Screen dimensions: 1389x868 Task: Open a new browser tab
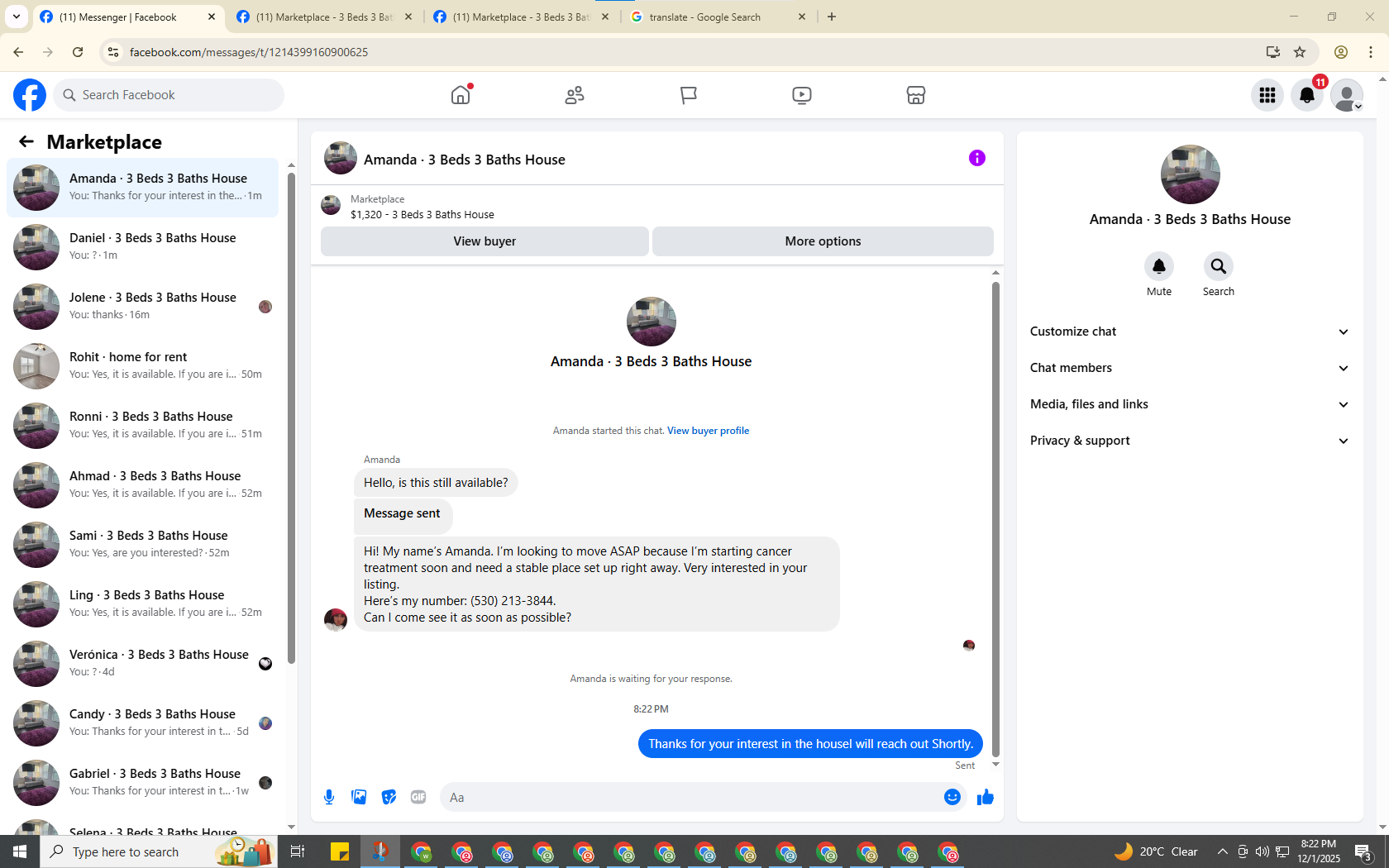[832, 17]
